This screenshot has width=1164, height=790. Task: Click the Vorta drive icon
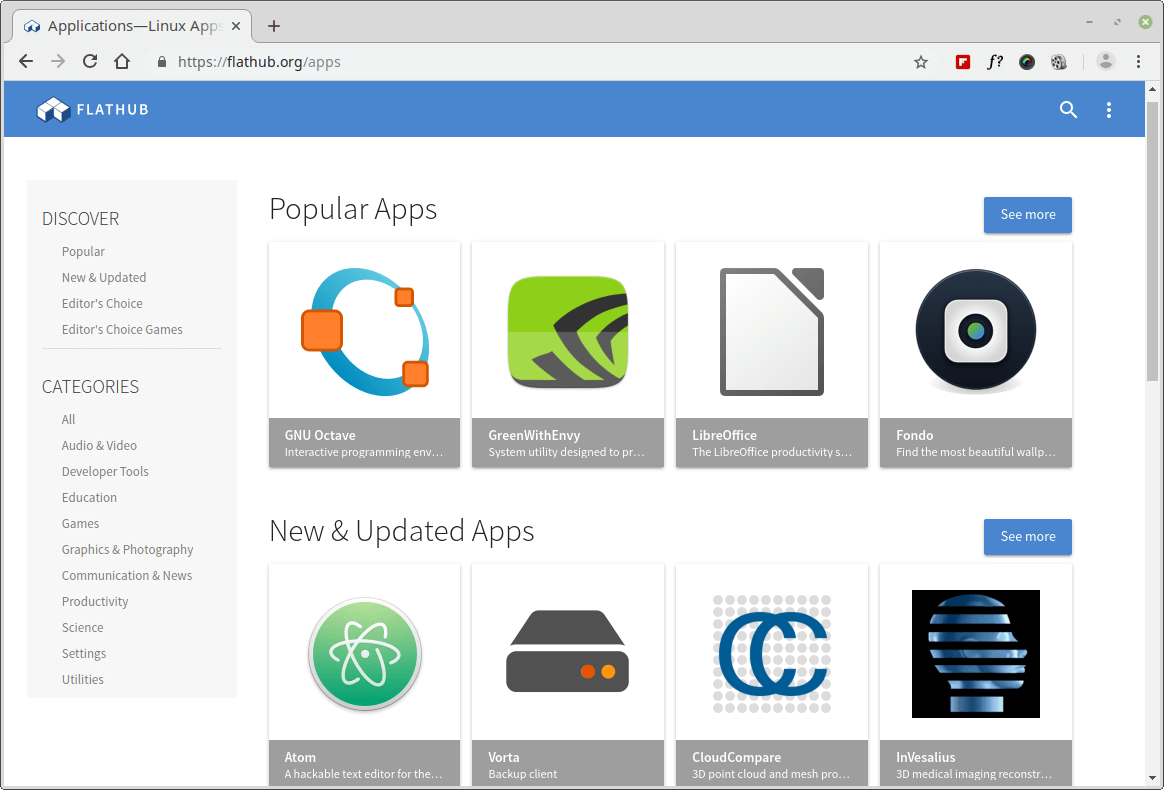(x=568, y=651)
